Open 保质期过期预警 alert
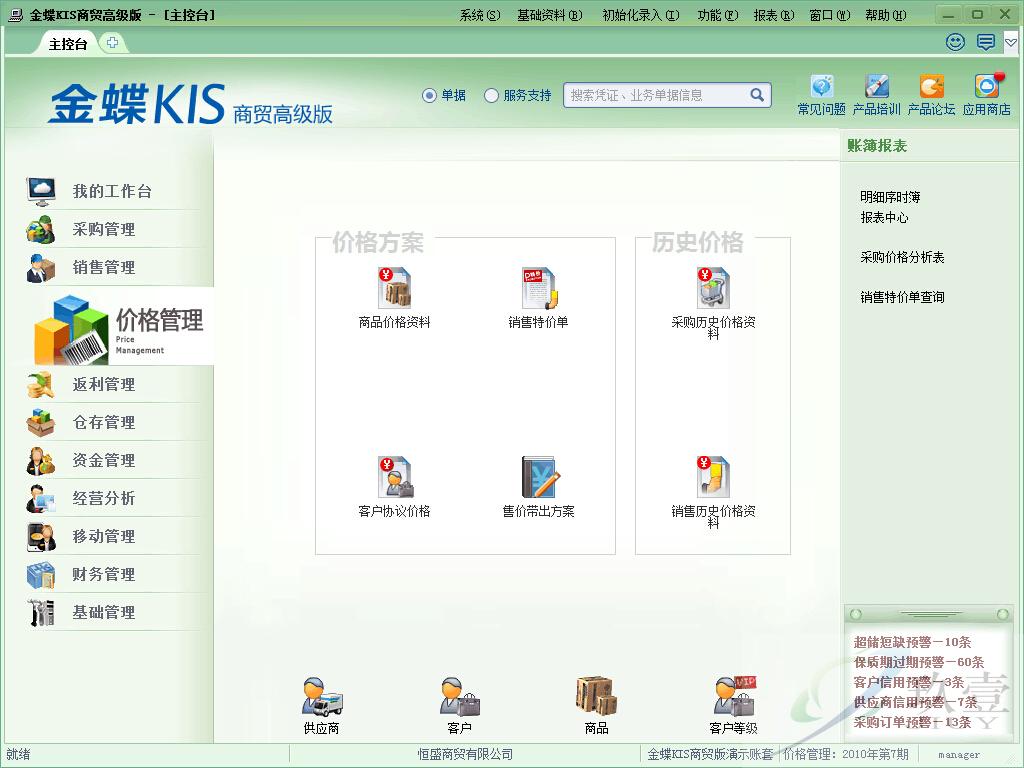The width and height of the screenshot is (1024, 768). [919, 662]
